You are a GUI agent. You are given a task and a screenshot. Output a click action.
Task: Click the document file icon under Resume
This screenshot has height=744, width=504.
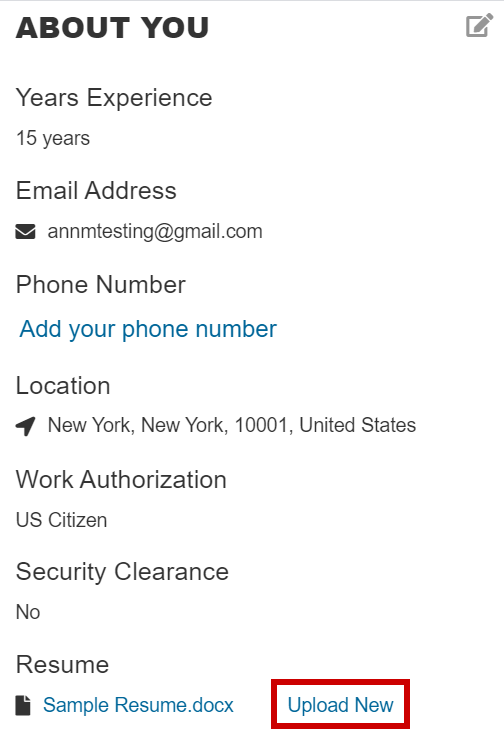click(x=23, y=705)
